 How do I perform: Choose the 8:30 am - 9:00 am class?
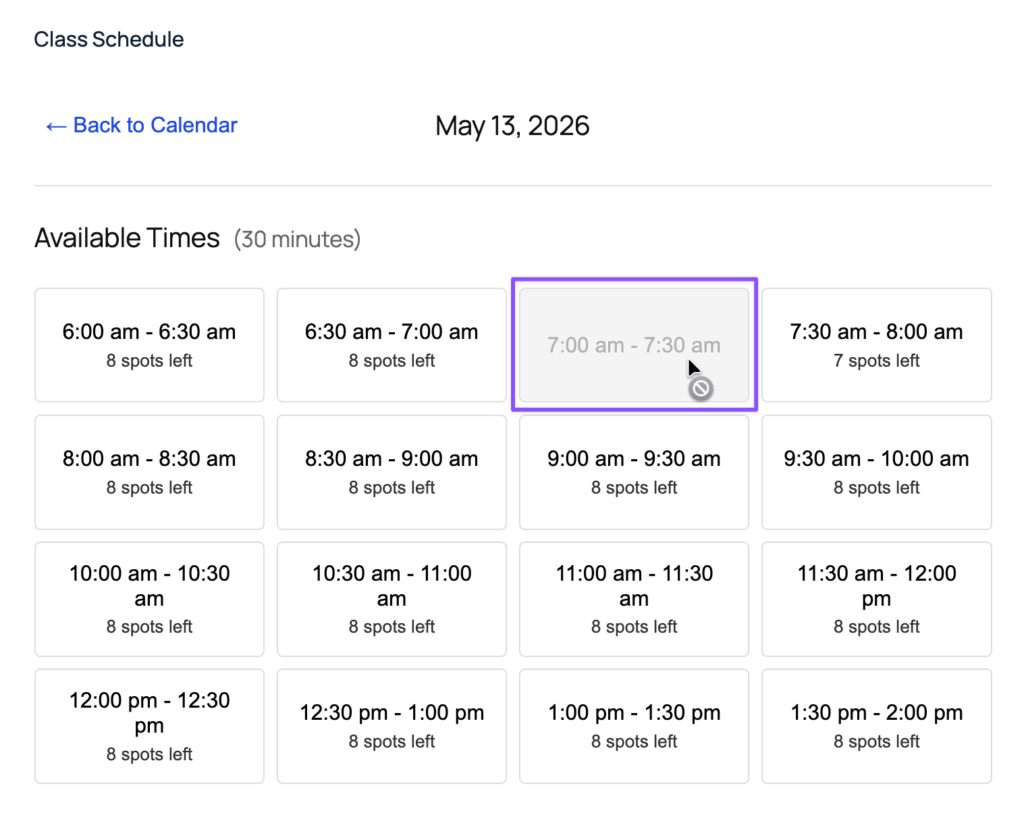point(391,472)
